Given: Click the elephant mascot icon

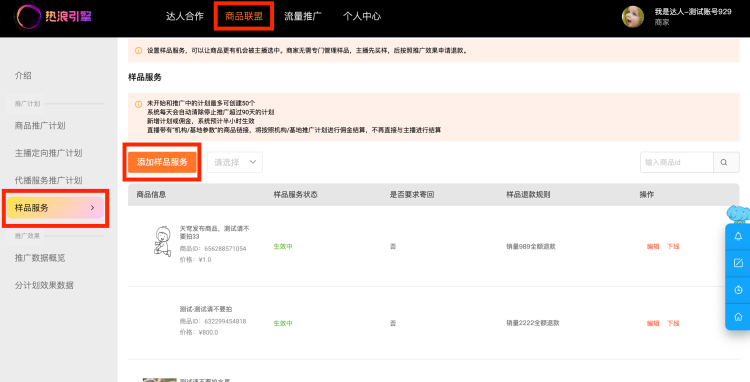Looking at the screenshot, I should (738, 214).
